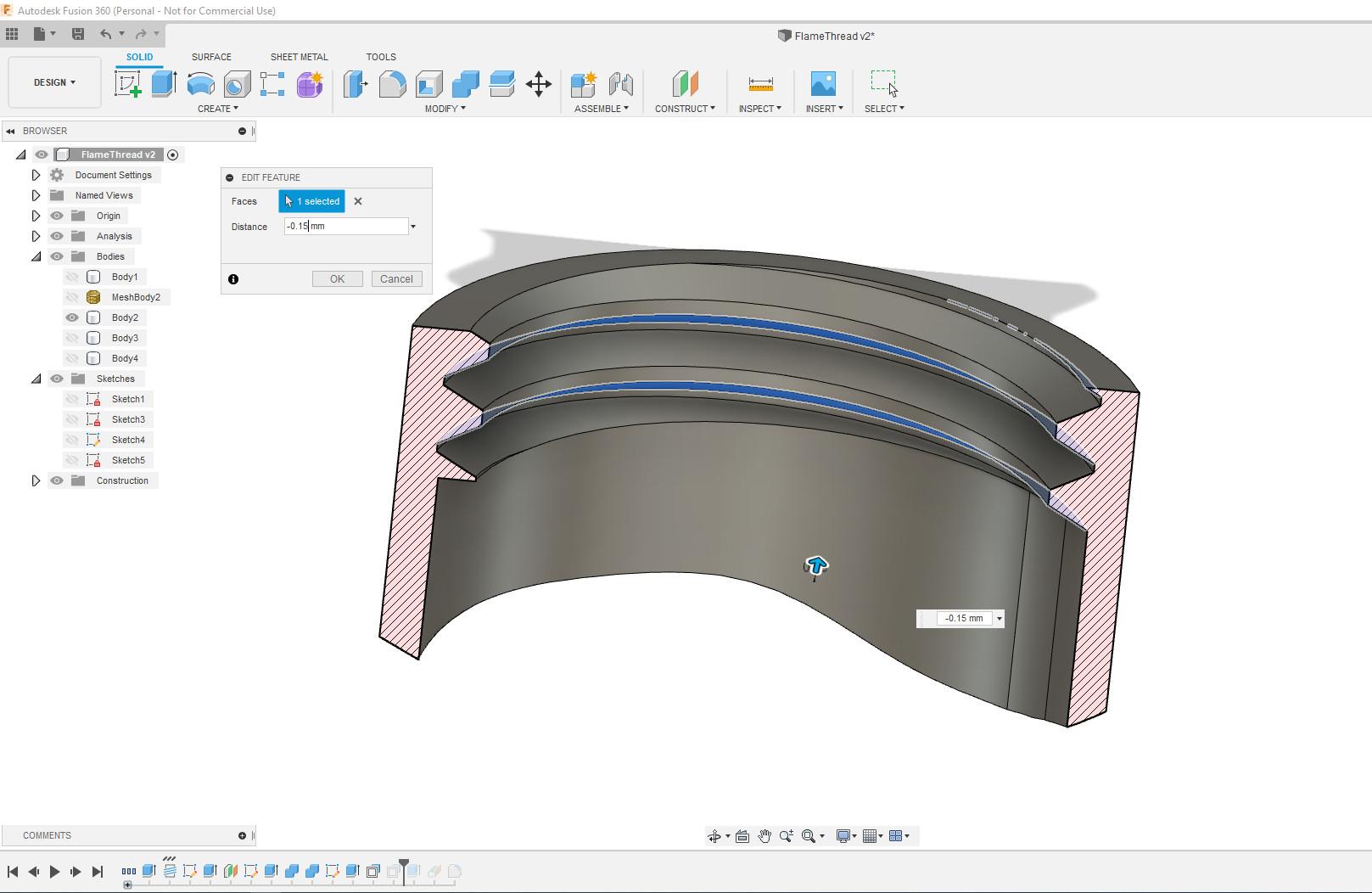Image resolution: width=1372 pixels, height=893 pixels.
Task: Open the Distance field dropdown arrow
Action: (x=413, y=227)
